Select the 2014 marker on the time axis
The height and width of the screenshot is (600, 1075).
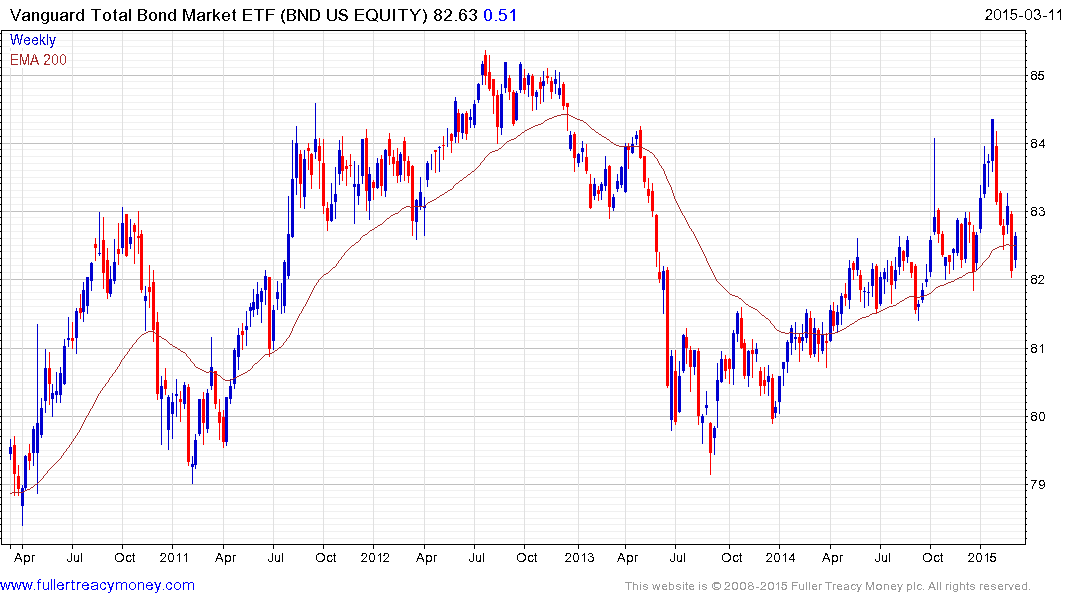[x=778, y=557]
